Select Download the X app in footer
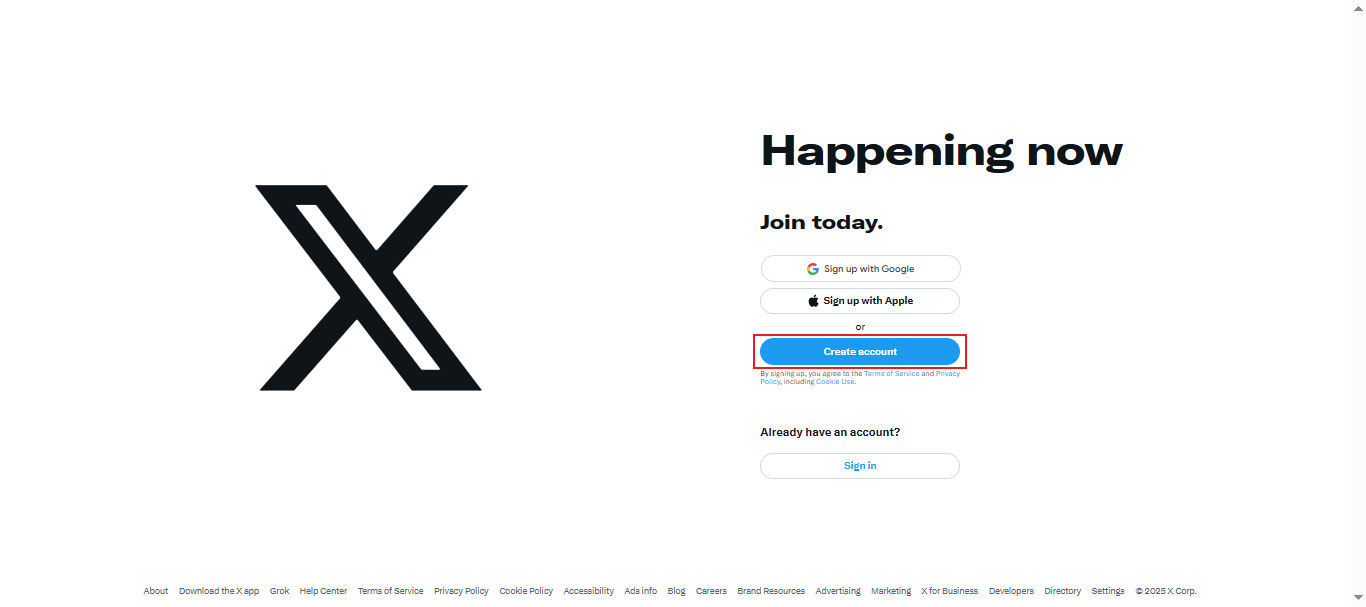Screen dimensions: 1366x607 click(219, 591)
